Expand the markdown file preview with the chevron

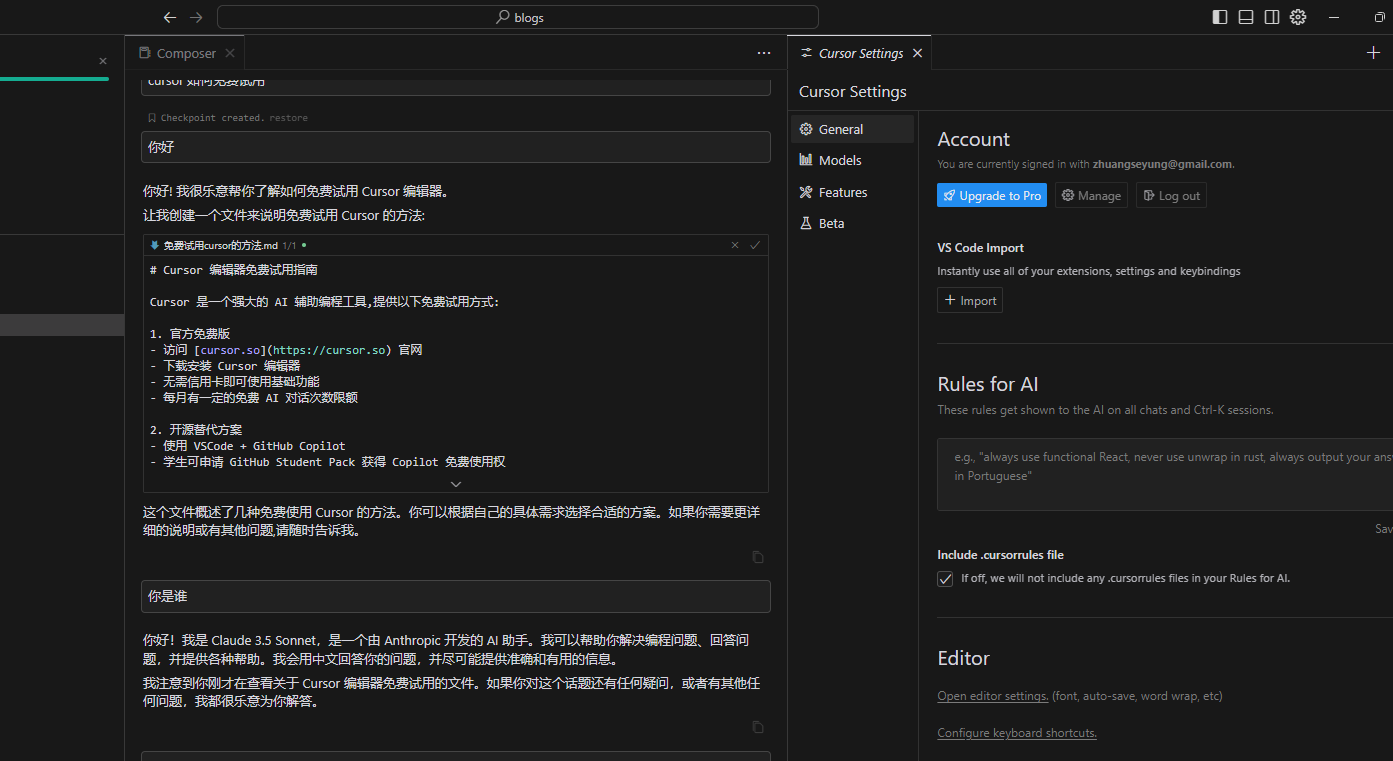(x=455, y=483)
